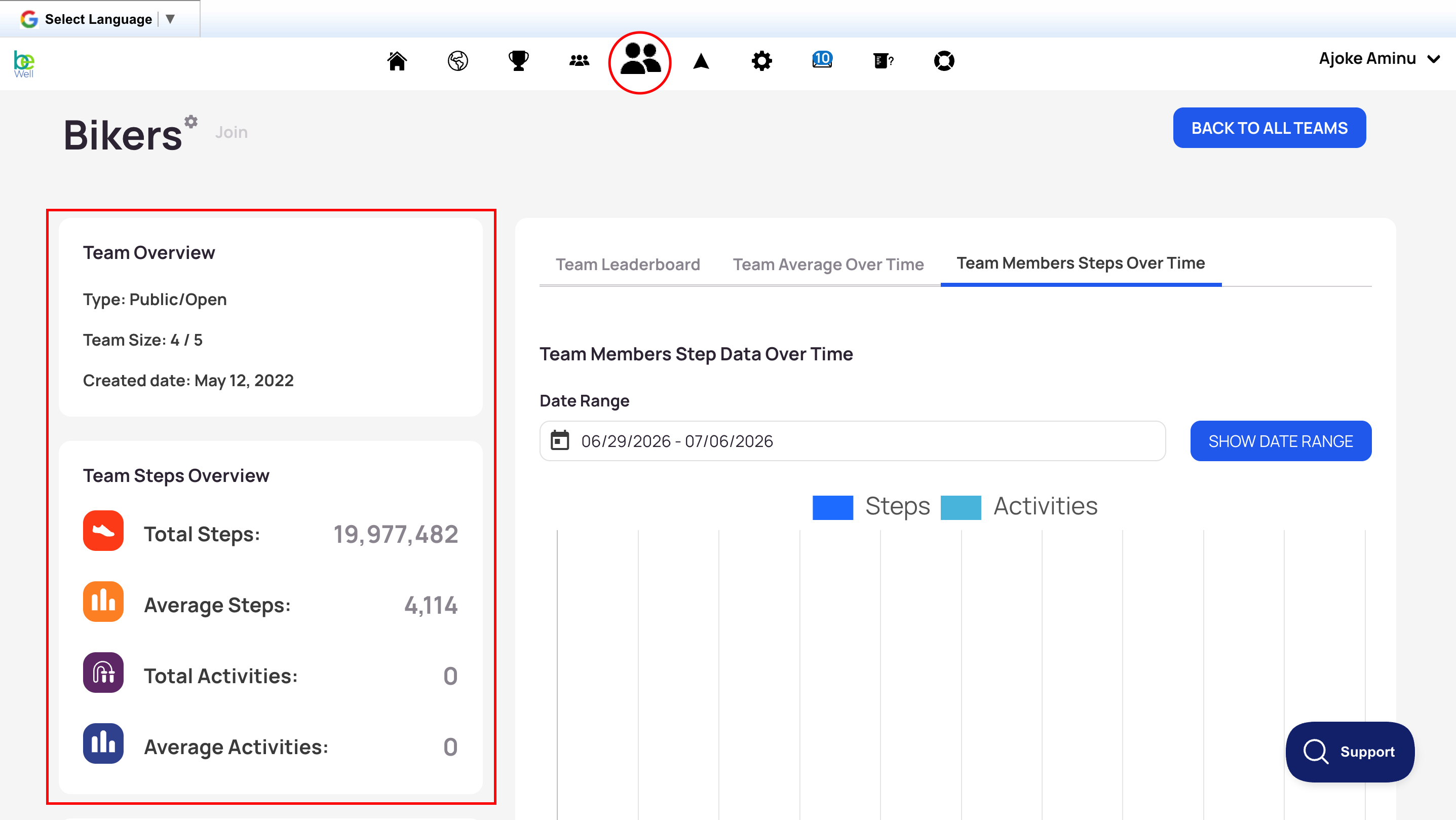
Task: Click the blue bar chart Average Activities icon
Action: 103,743
